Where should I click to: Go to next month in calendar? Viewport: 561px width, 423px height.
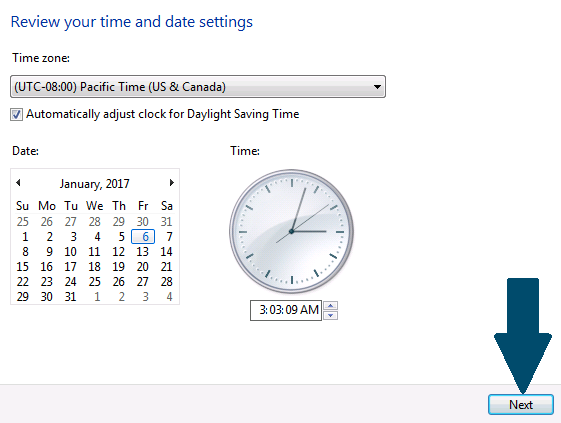click(172, 183)
